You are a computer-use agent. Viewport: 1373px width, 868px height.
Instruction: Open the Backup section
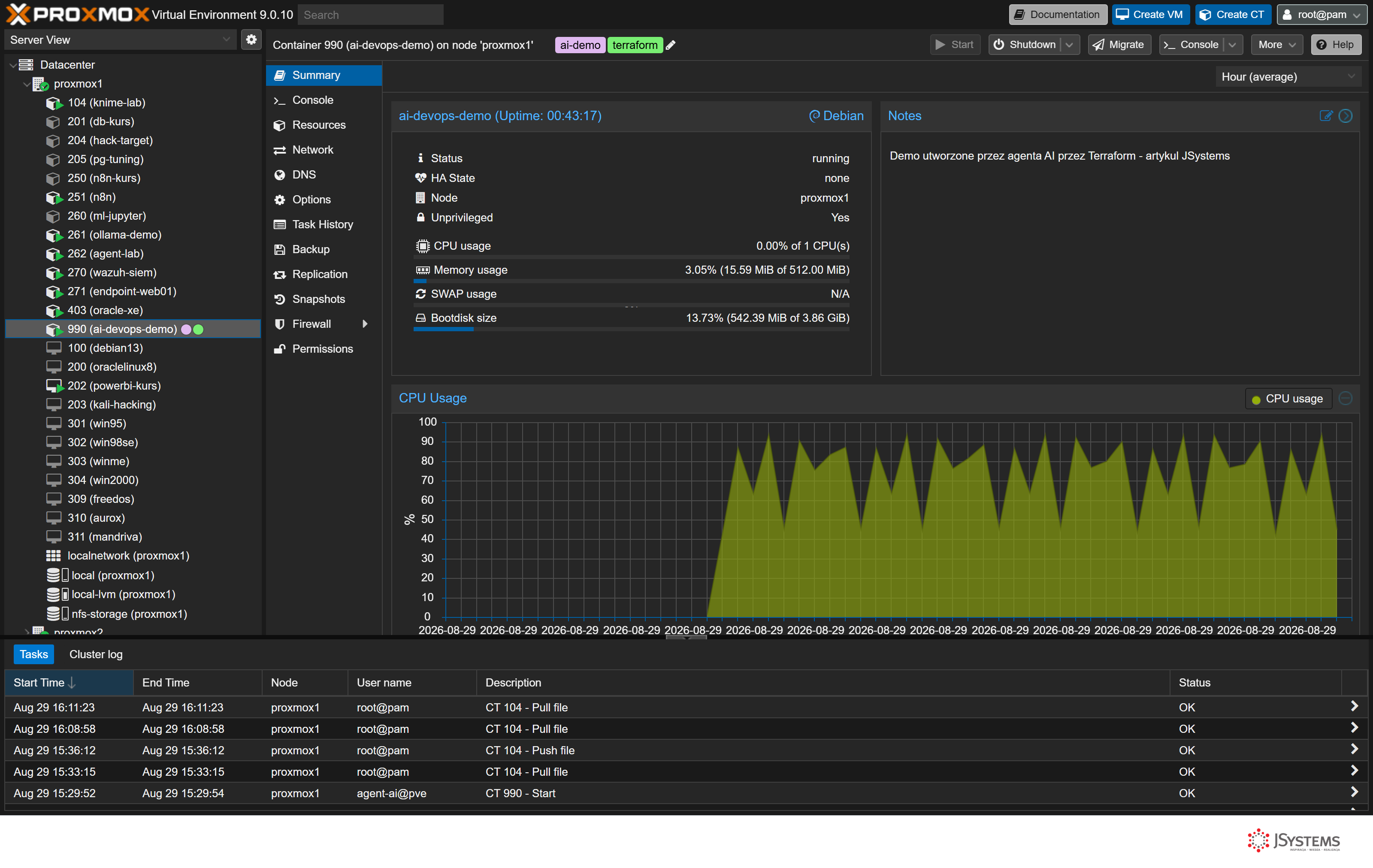(x=323, y=249)
